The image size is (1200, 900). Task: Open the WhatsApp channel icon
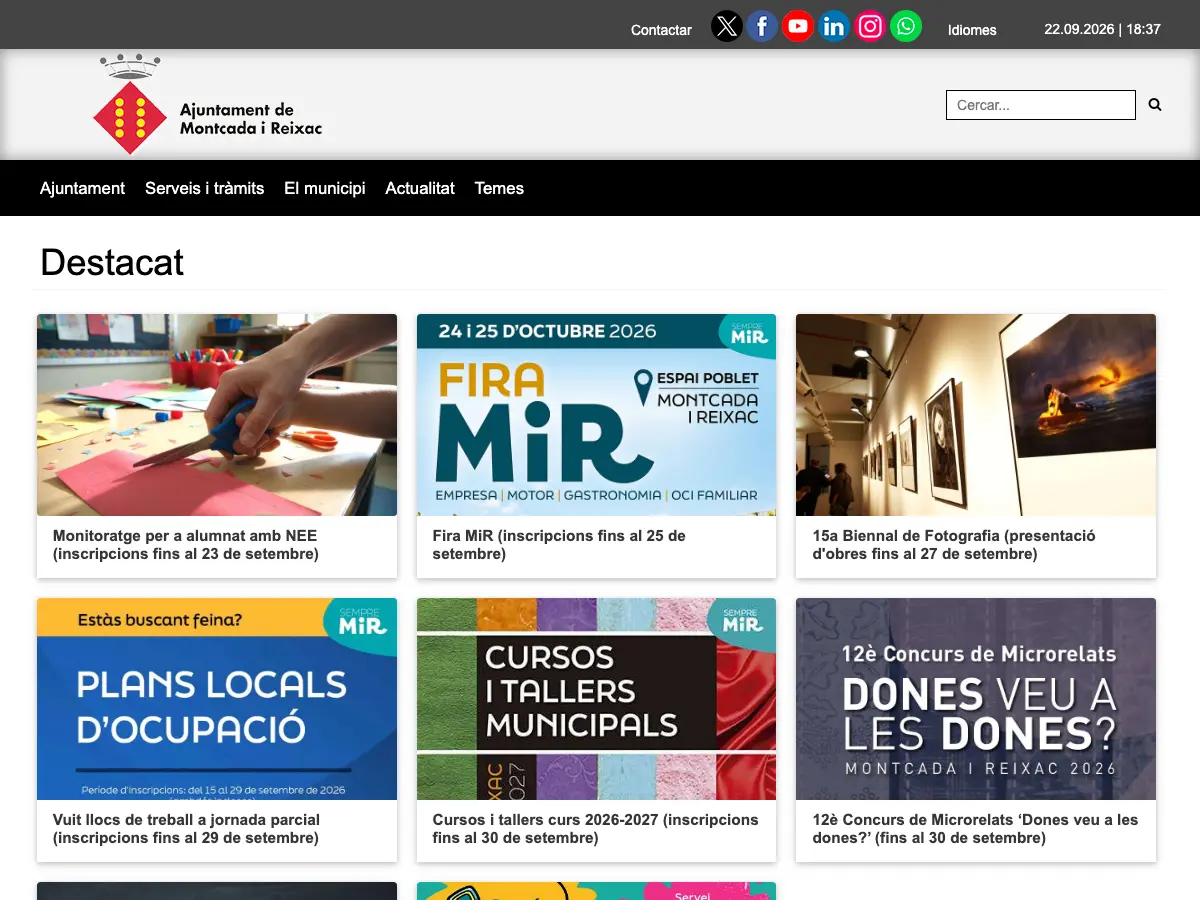(x=906, y=26)
